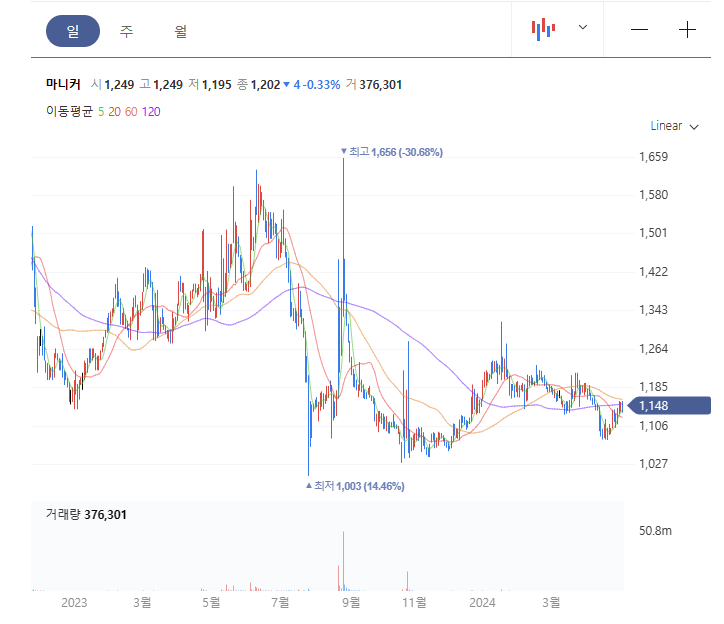Click the 1,106 price axis label
The width and height of the screenshot is (724, 624).
pyautogui.click(x=653, y=426)
